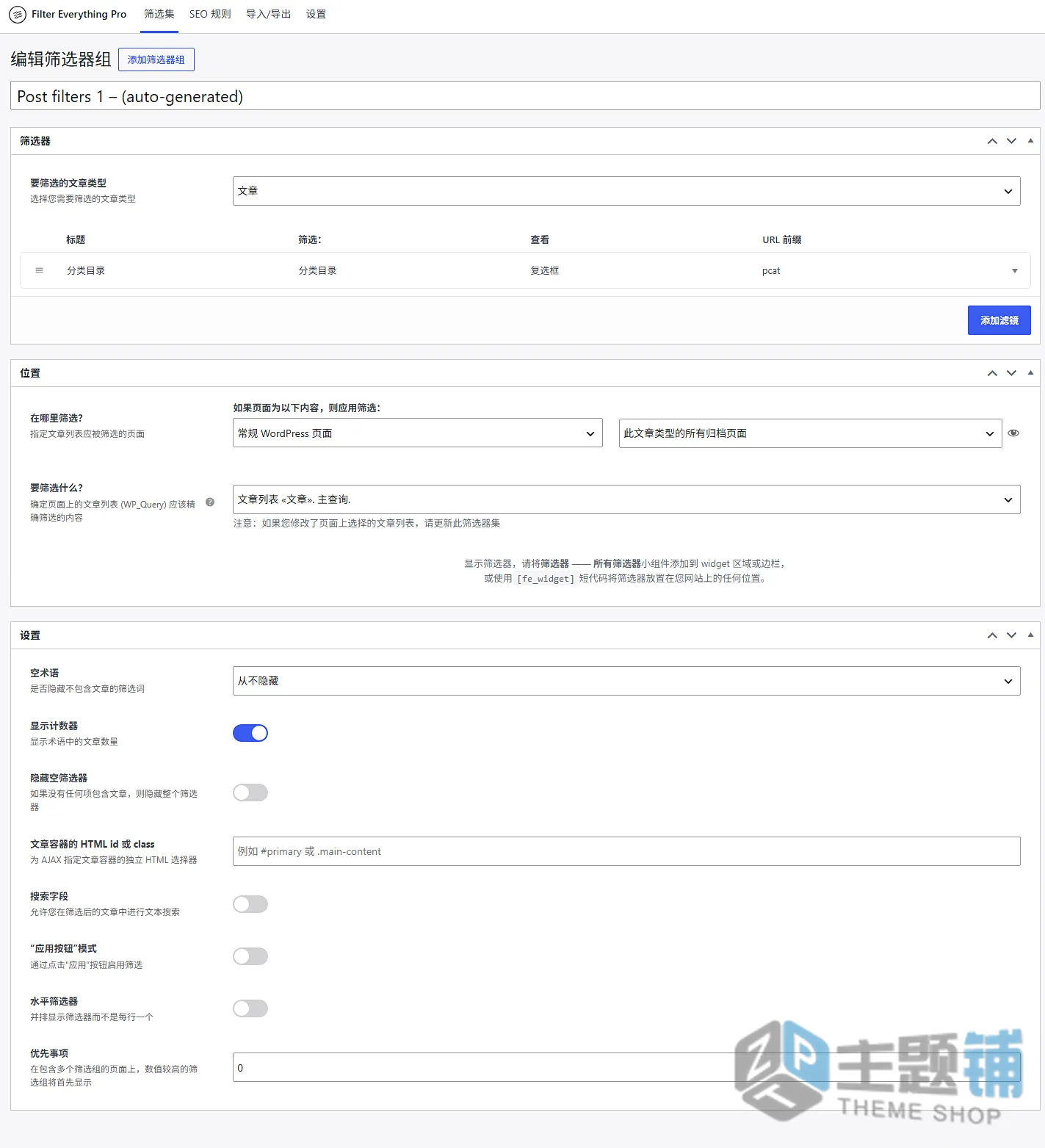
Task: Click the 位置 panel header title
Action: click(30, 373)
